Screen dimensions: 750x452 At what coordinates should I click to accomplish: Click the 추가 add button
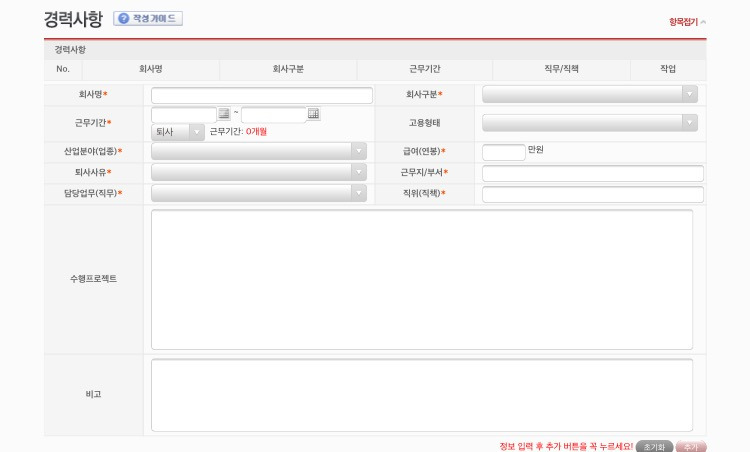(x=691, y=447)
